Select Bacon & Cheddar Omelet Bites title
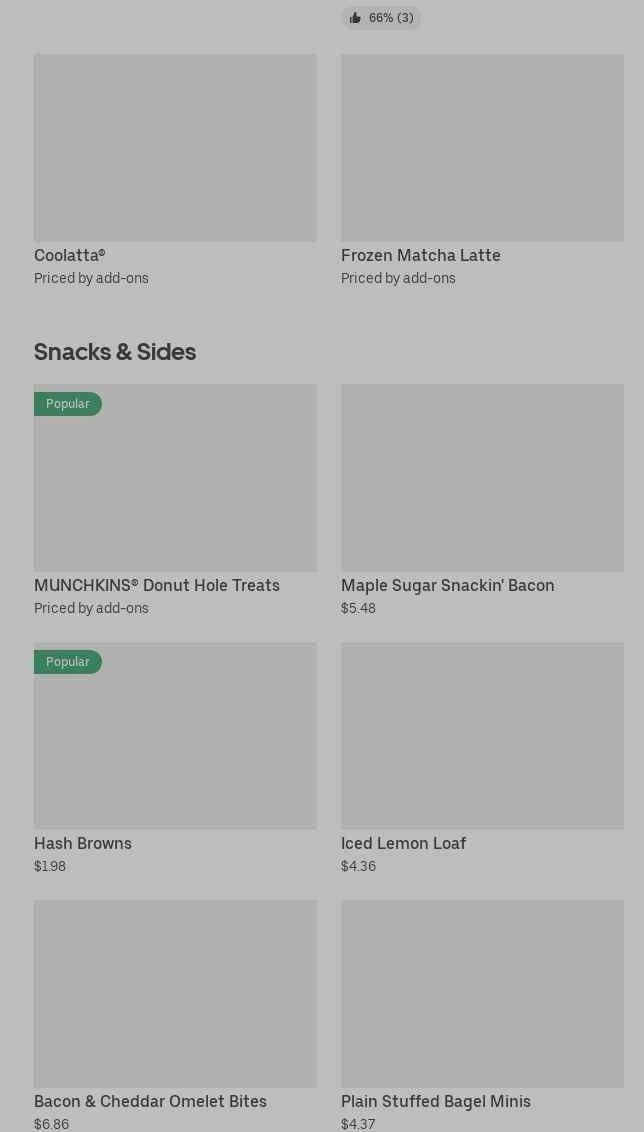Image resolution: width=644 pixels, height=1132 pixels. coord(151,1101)
